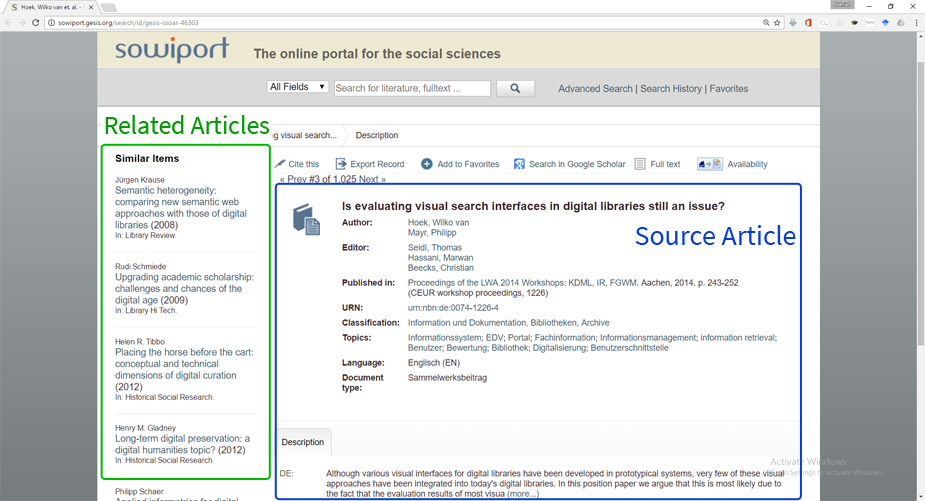
Task: Go to Prev record link
Action: click(x=293, y=179)
